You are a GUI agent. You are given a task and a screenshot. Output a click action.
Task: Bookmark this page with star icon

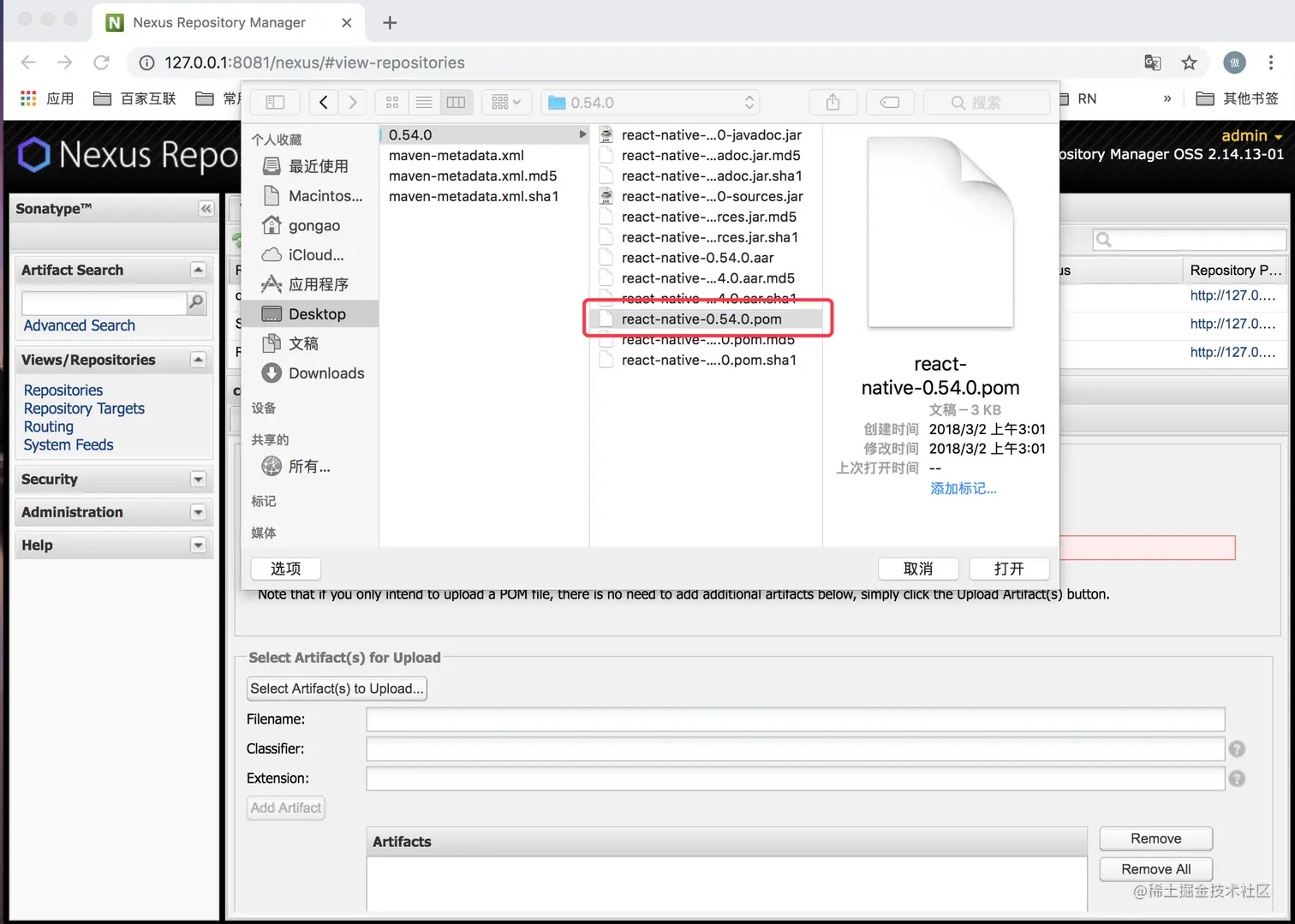coord(1189,63)
